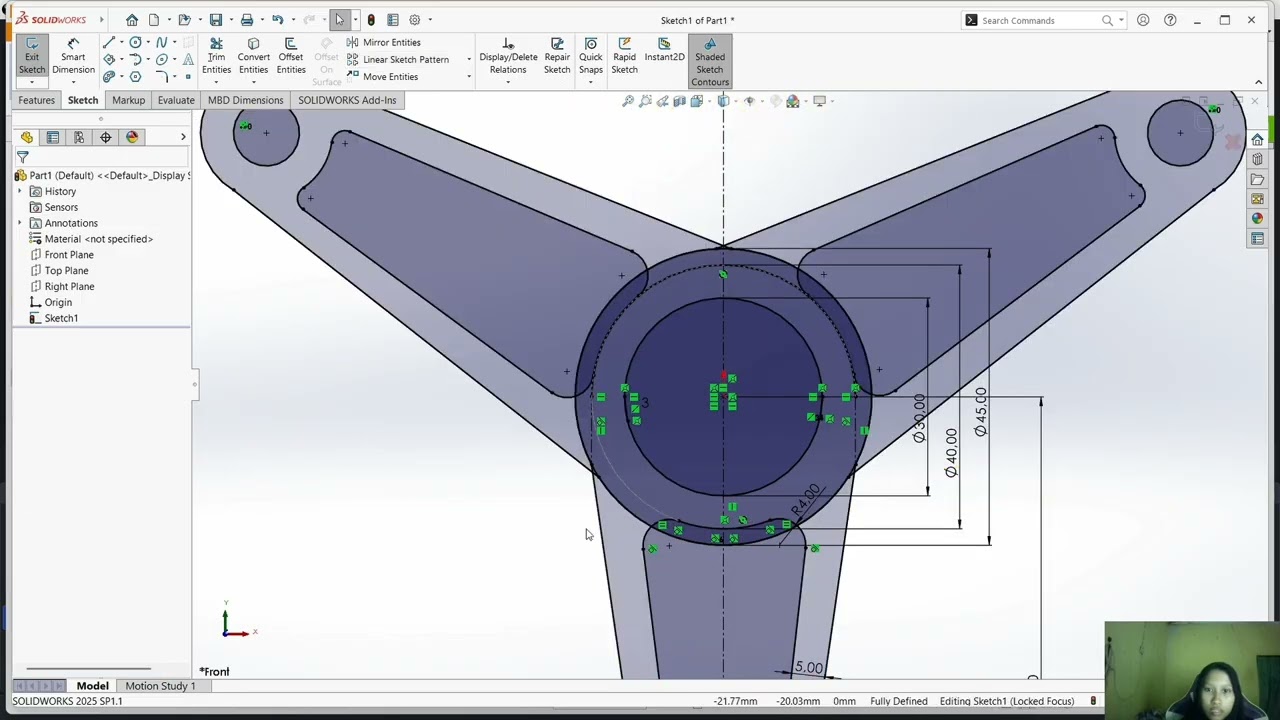This screenshot has width=1280, height=720.
Task: Click Mirror Entities
Action: tap(383, 42)
